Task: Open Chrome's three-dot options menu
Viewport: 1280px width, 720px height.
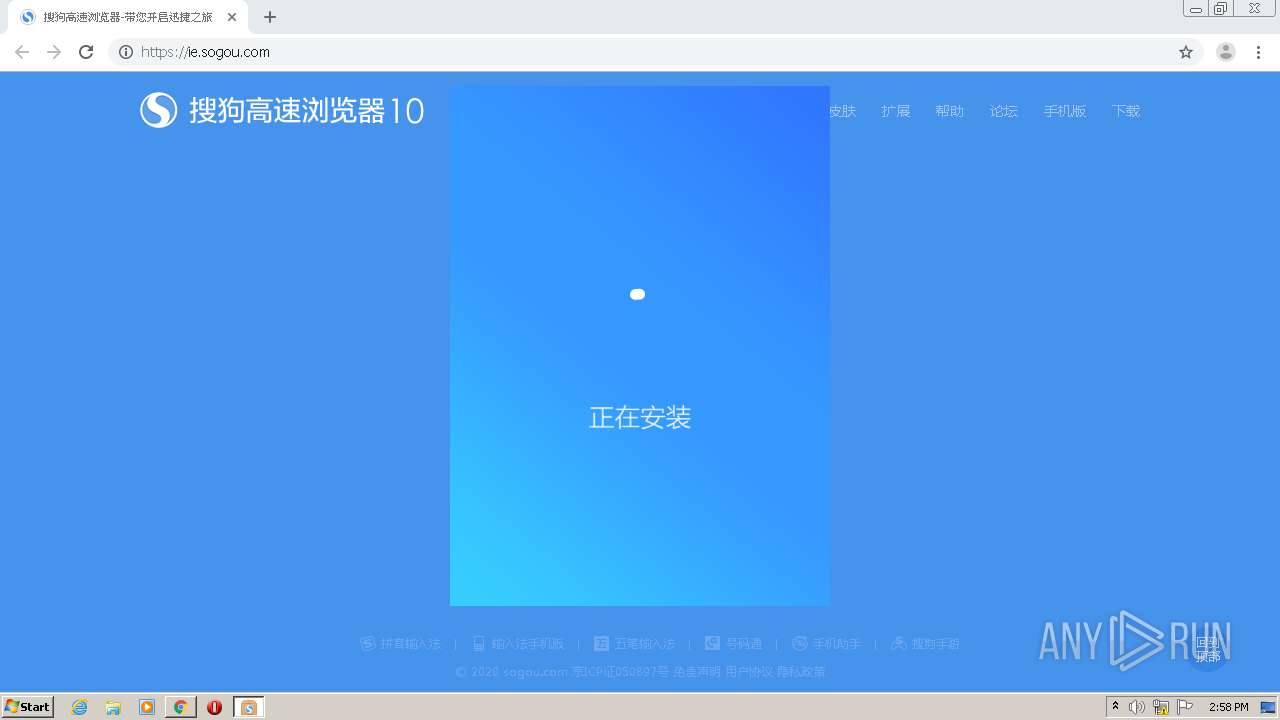Action: [x=1258, y=52]
